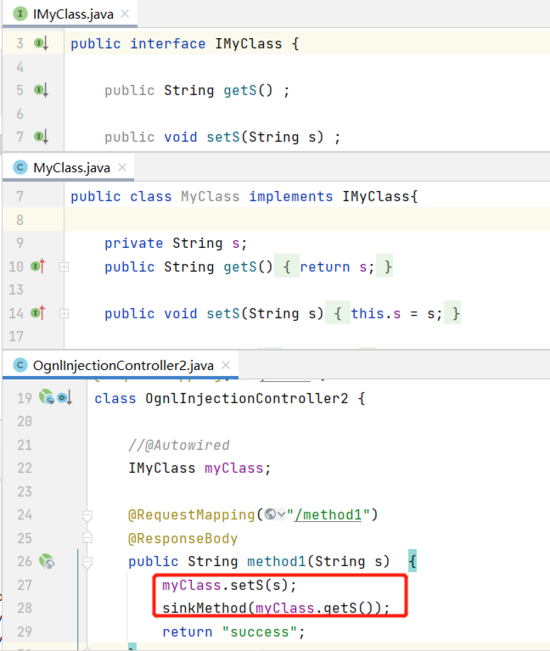This screenshot has width=550, height=651.
Task: Click implements gutter icon on MyClass line 14
Action: (x=38, y=313)
